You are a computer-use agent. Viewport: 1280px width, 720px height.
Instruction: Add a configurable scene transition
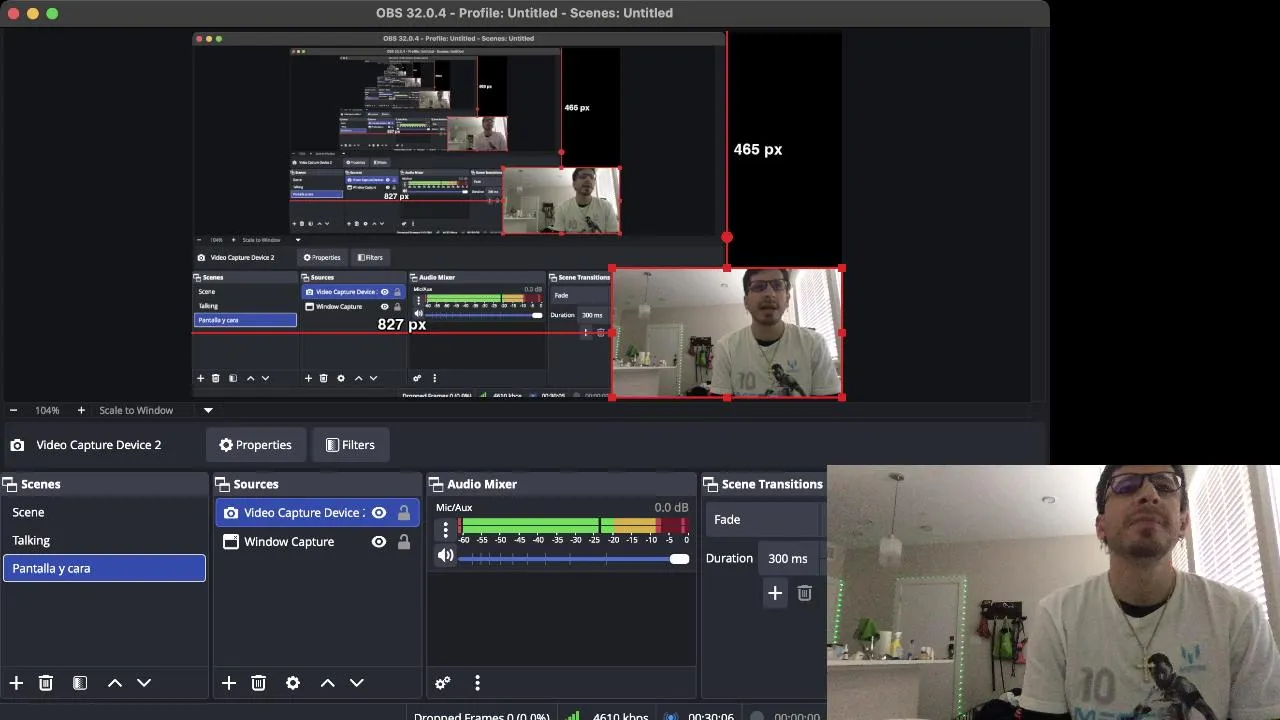click(x=775, y=594)
